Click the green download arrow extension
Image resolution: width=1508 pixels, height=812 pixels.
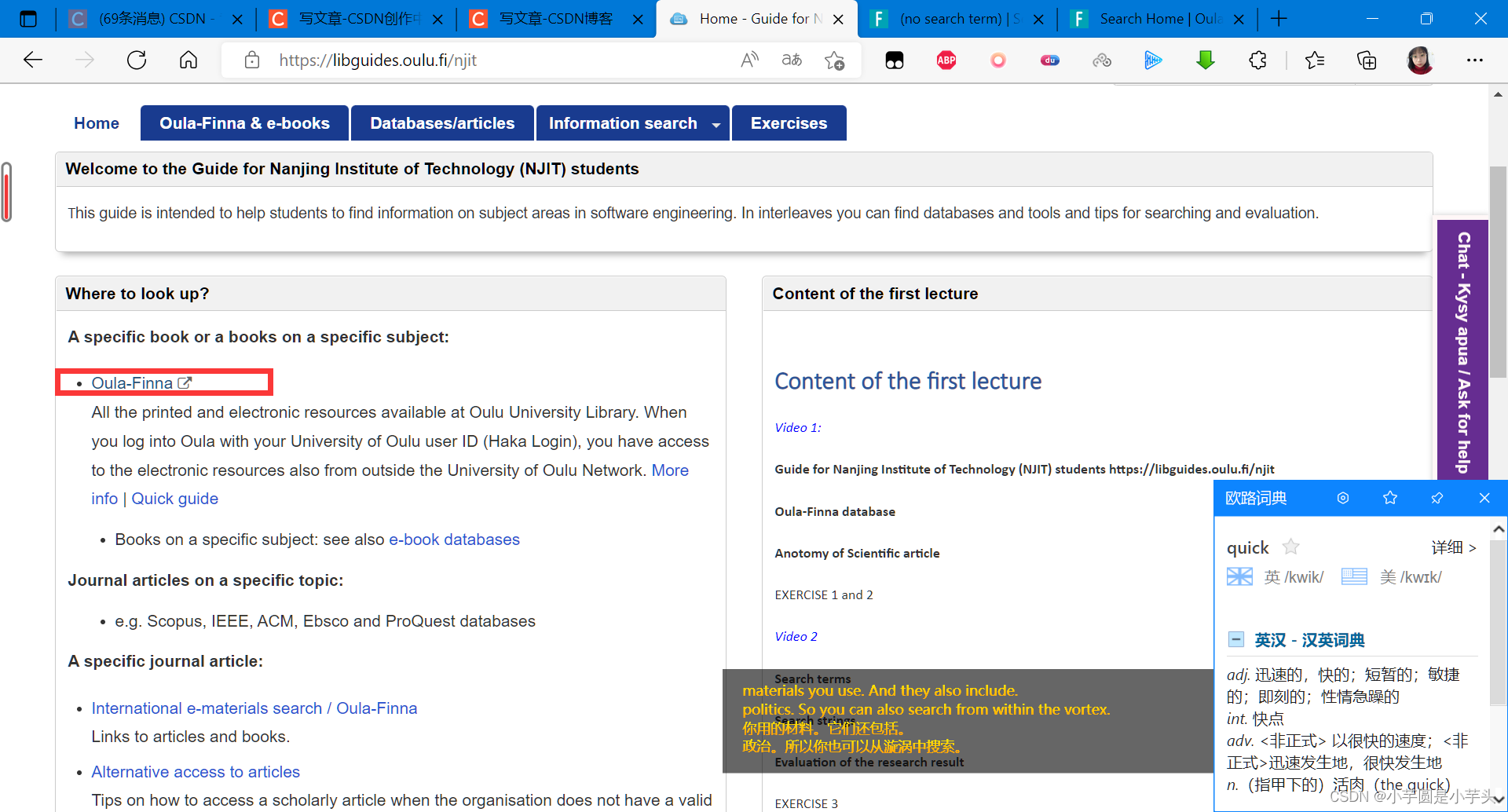1206,60
